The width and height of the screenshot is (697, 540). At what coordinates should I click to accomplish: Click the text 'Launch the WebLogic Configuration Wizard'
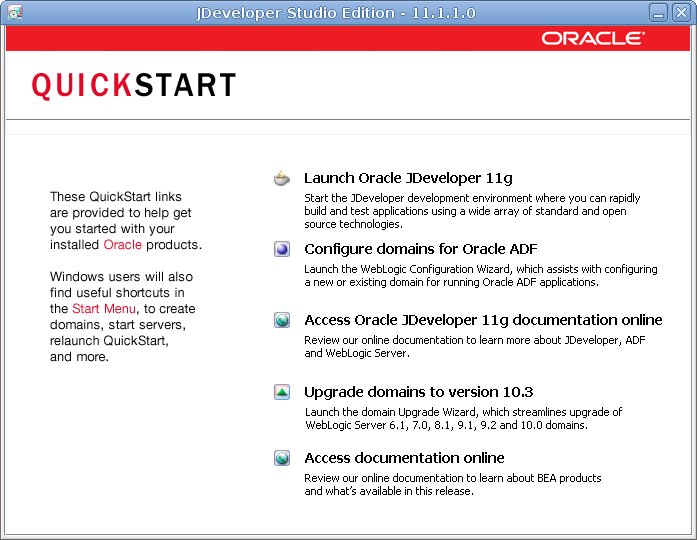(x=408, y=269)
